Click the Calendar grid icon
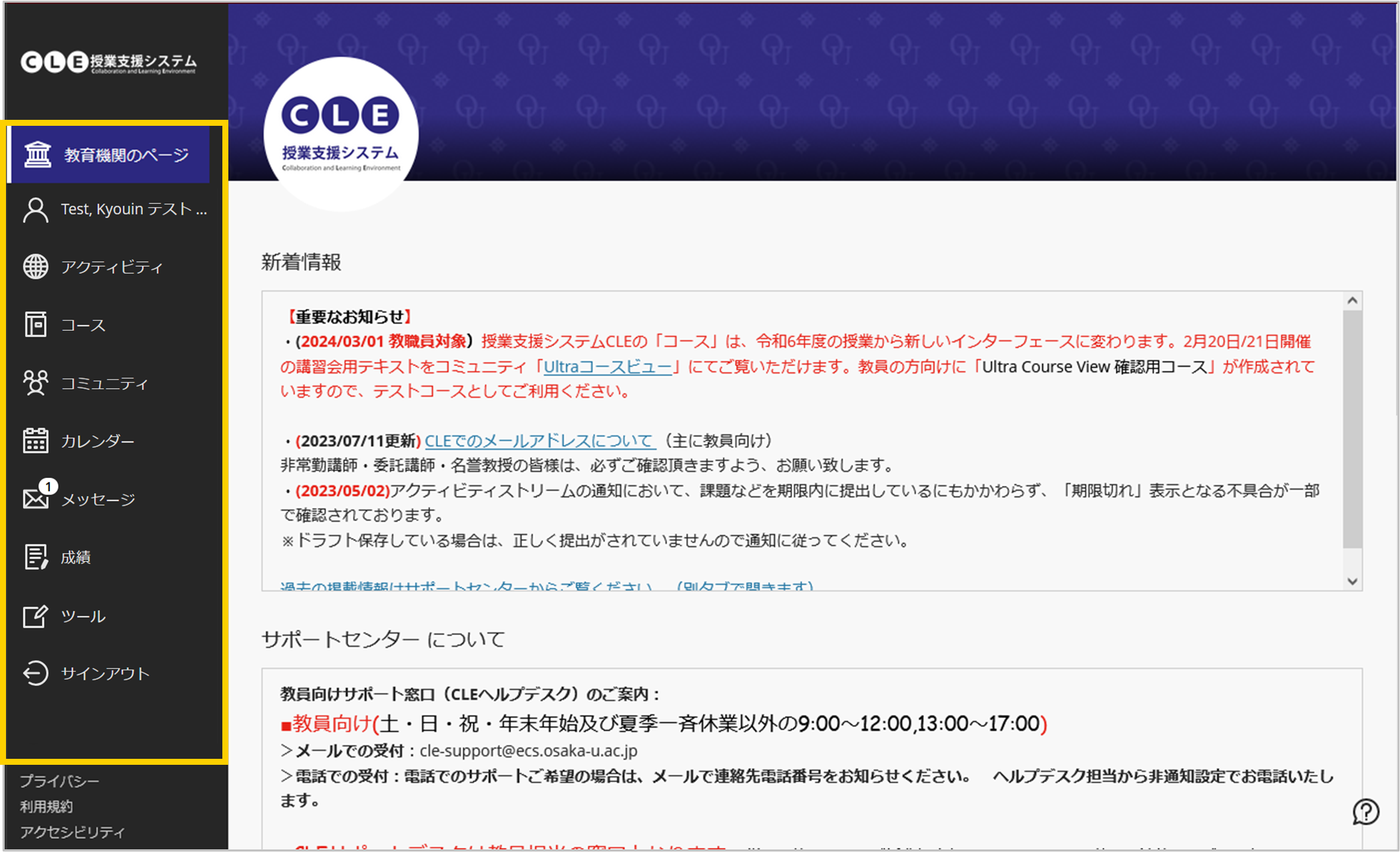1400x852 pixels. (x=36, y=441)
